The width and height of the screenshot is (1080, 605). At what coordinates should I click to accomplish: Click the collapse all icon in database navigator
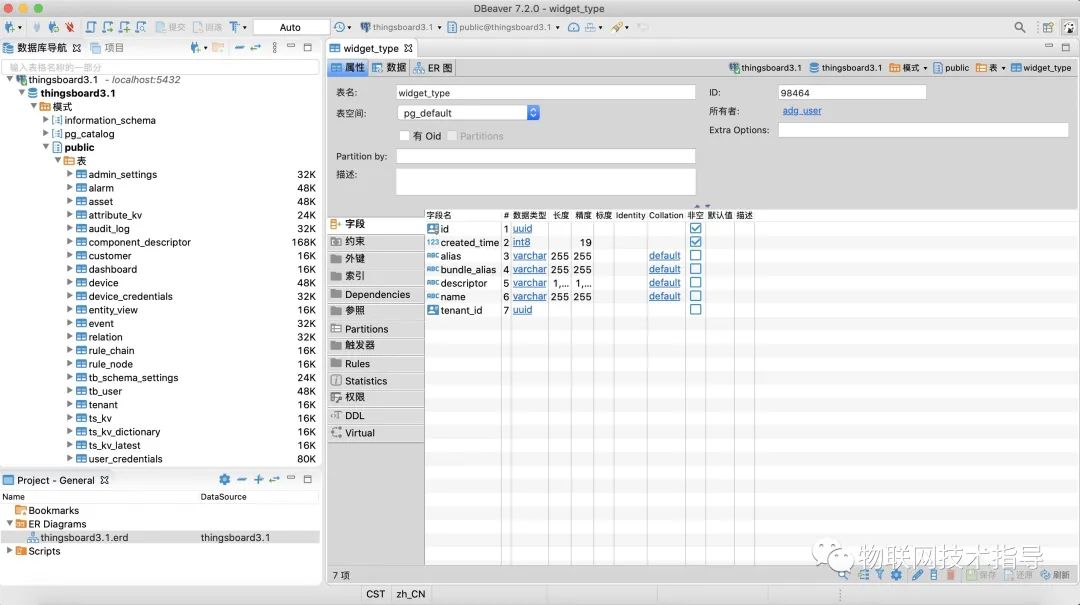click(240, 48)
